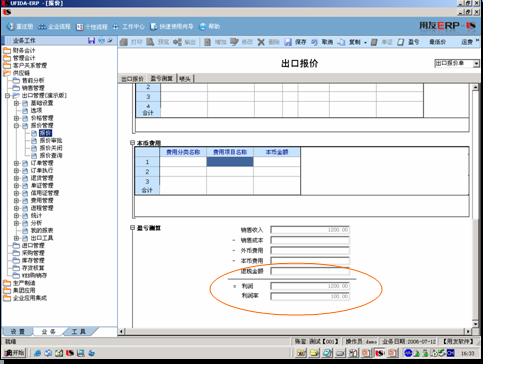
Task: Switch to the 工具 bottom tab
Action: click(x=79, y=332)
